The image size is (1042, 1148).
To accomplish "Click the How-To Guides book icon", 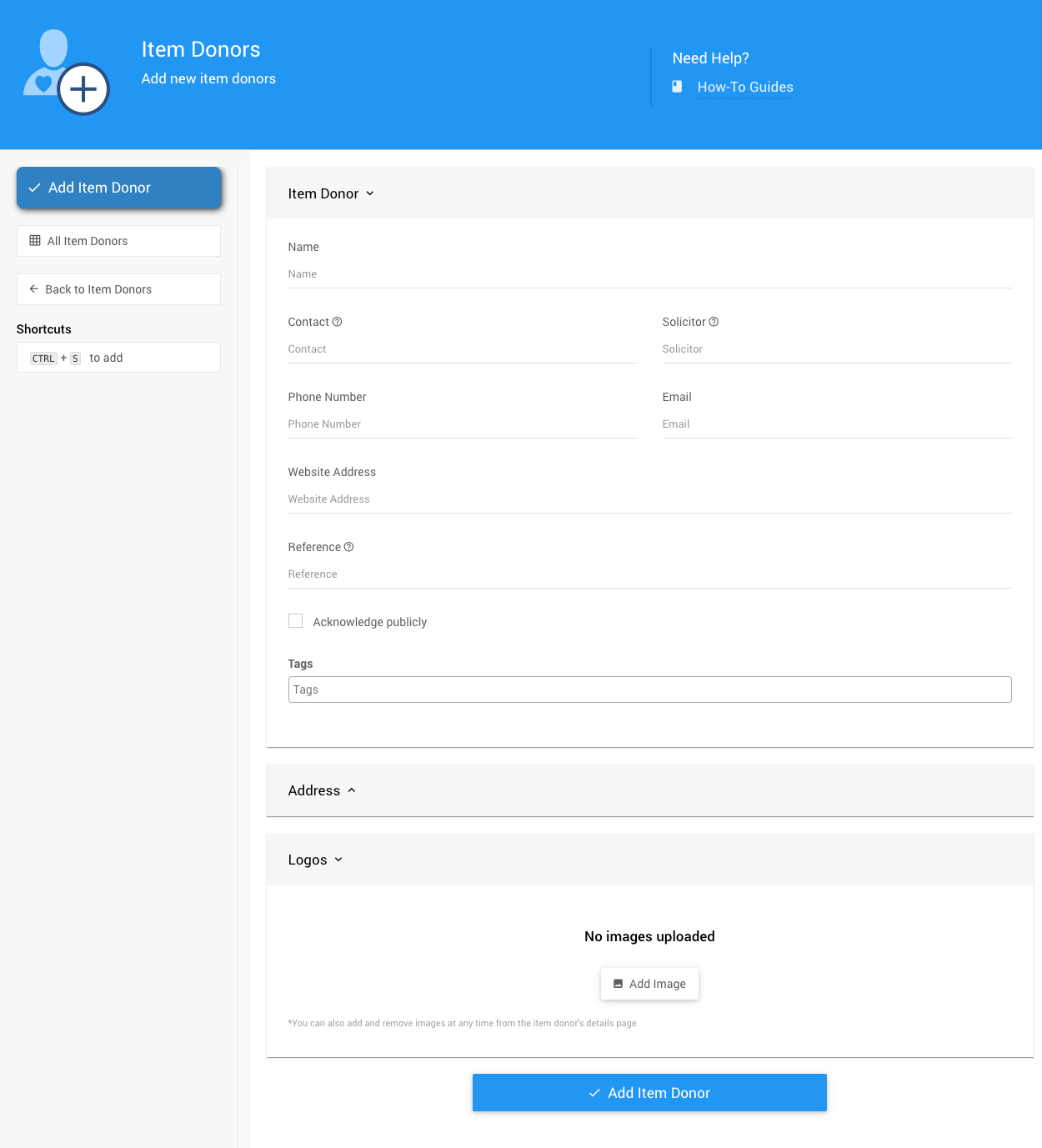I will pyautogui.click(x=677, y=87).
